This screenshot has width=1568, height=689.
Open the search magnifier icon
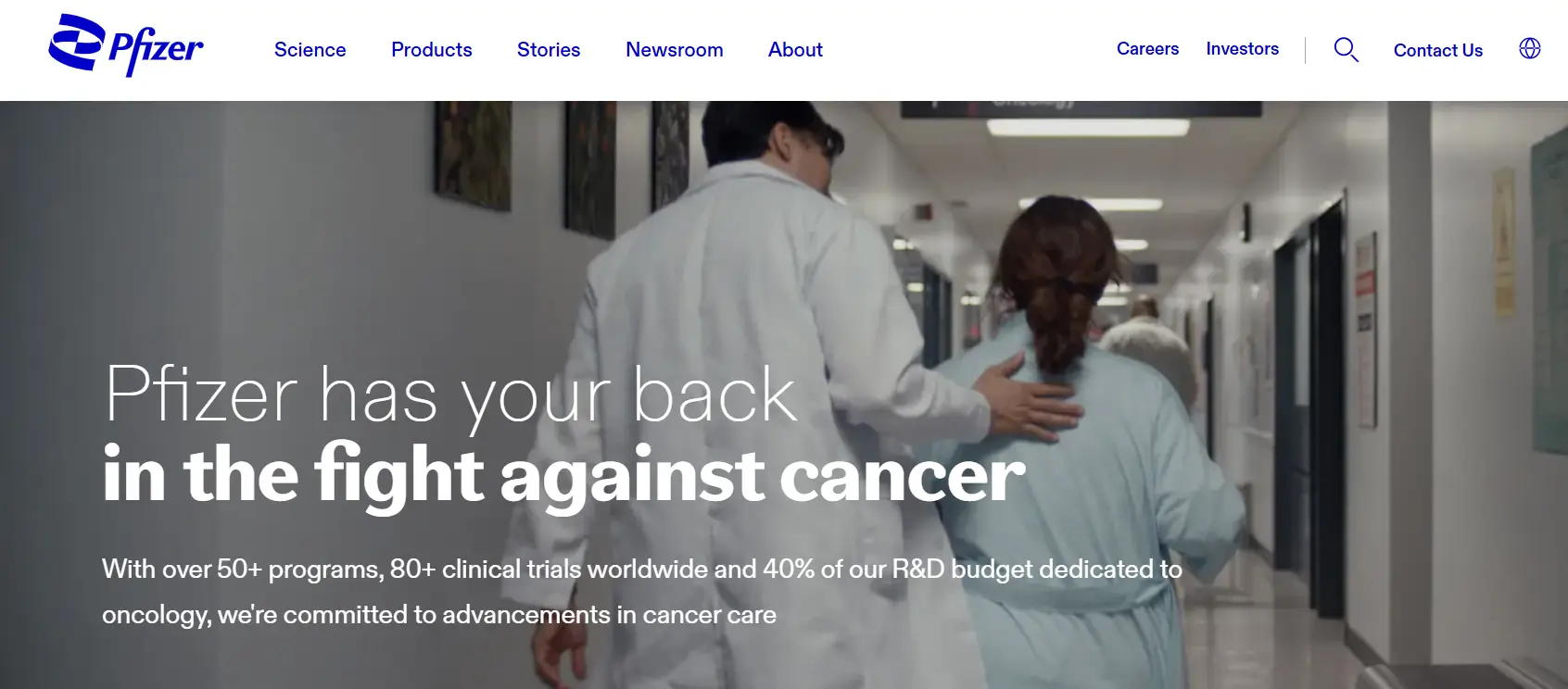1346,49
